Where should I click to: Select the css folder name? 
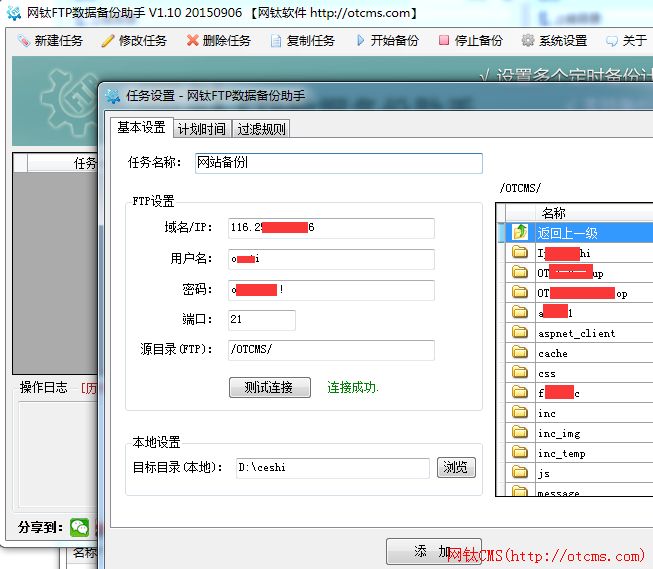coord(546,374)
